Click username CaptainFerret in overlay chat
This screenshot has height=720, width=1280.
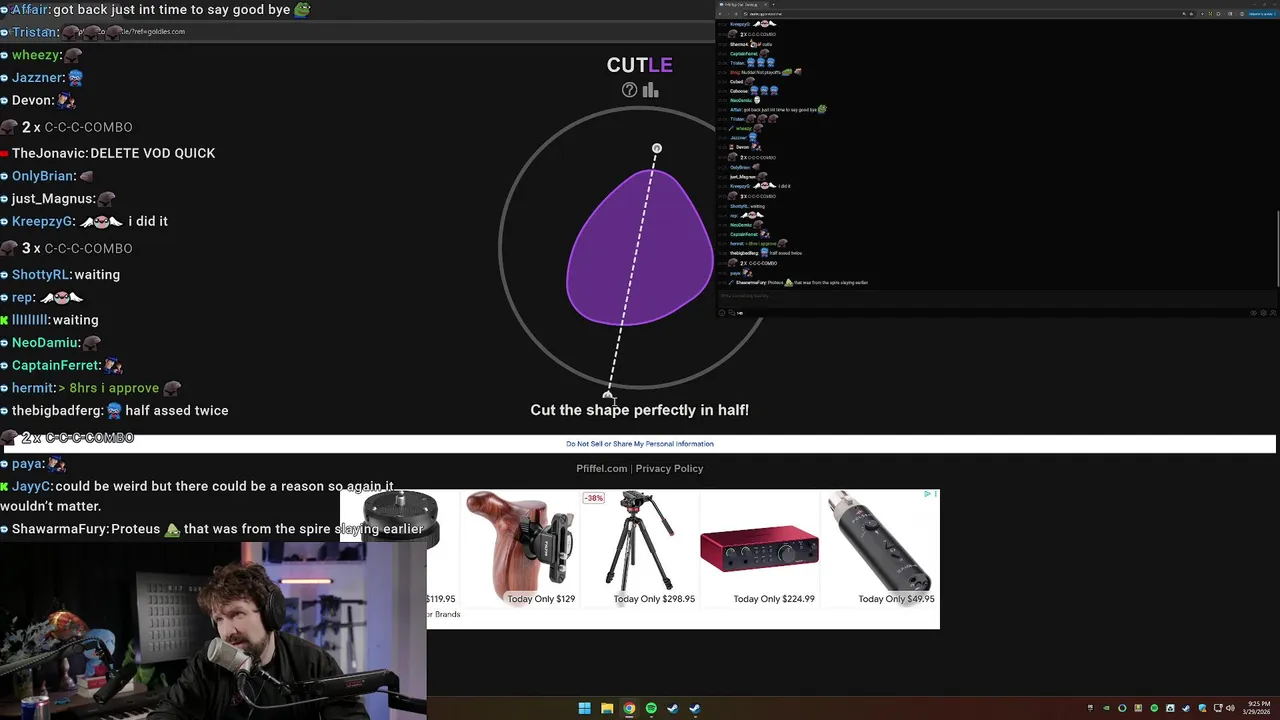[x=55, y=366]
